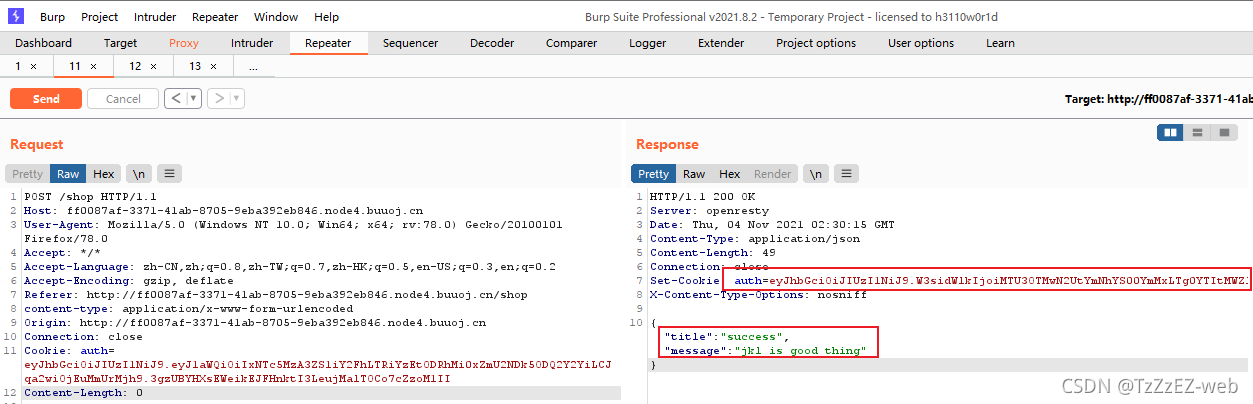Click the POST /shop HTTP/1.1 request line

[90, 197]
